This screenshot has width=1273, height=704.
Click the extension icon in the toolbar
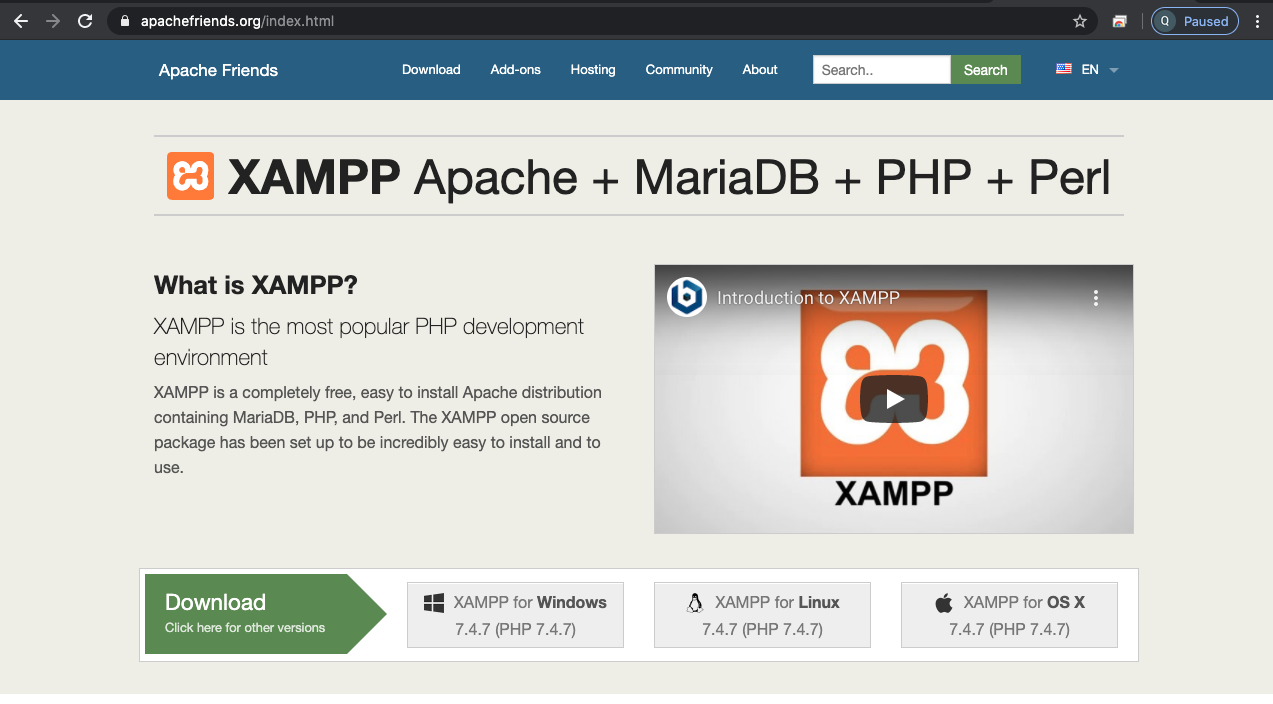pyautogui.click(x=1120, y=21)
